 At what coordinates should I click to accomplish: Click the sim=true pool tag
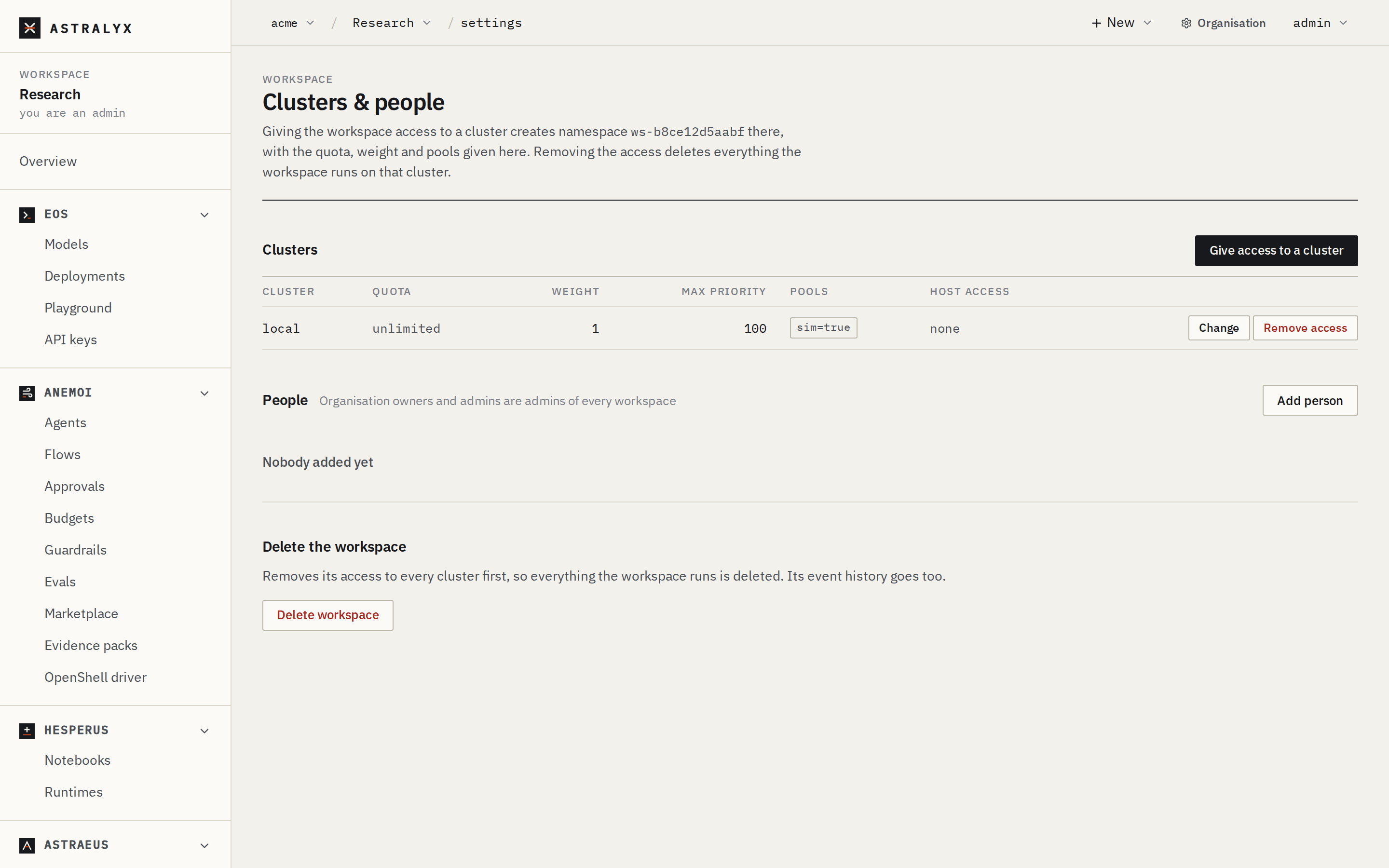823,328
